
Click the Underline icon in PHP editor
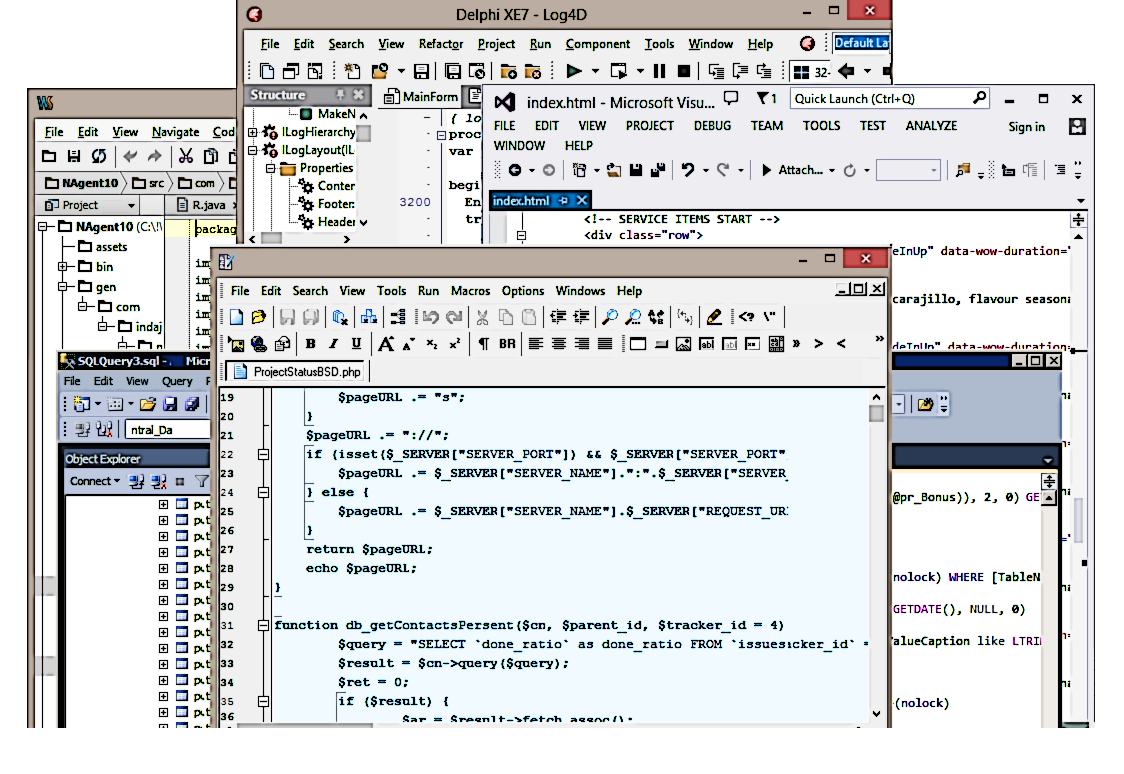pyautogui.click(x=356, y=344)
